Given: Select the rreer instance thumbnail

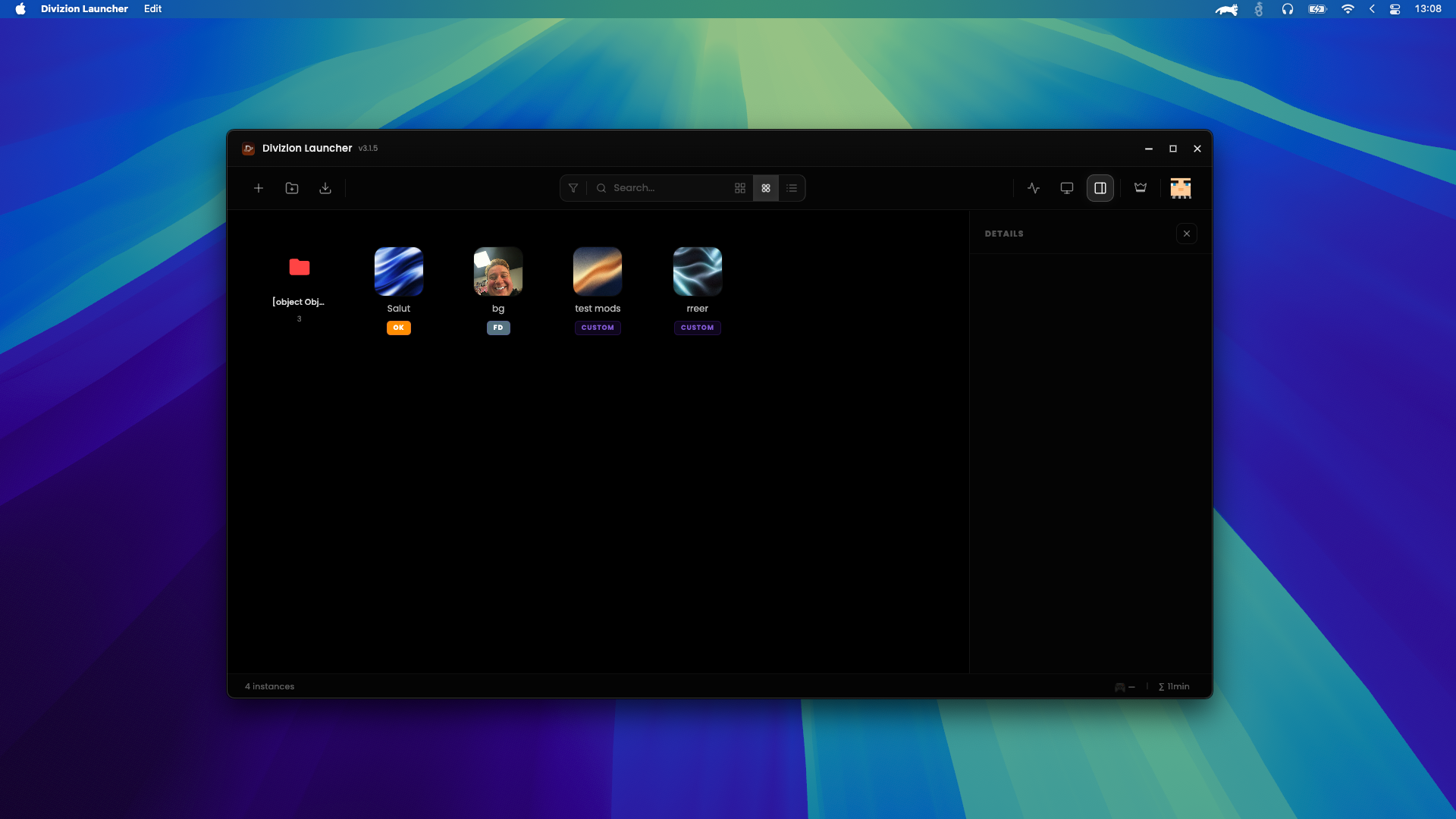Looking at the screenshot, I should point(698,271).
